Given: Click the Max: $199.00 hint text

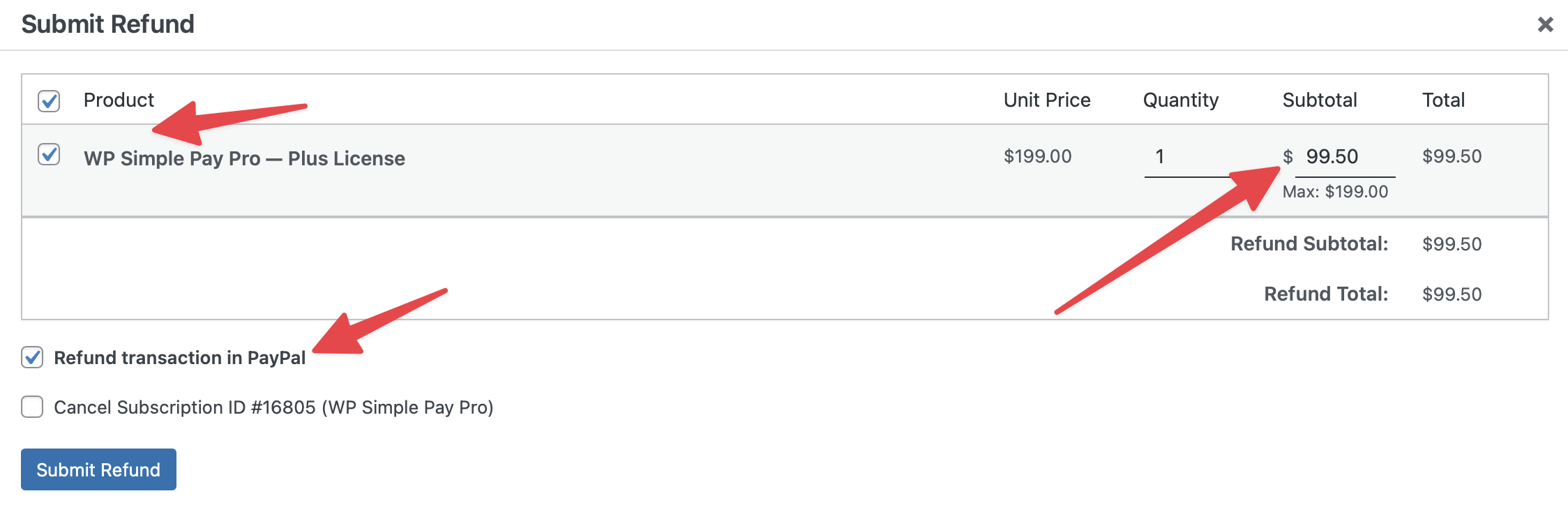Looking at the screenshot, I should click(x=1335, y=192).
